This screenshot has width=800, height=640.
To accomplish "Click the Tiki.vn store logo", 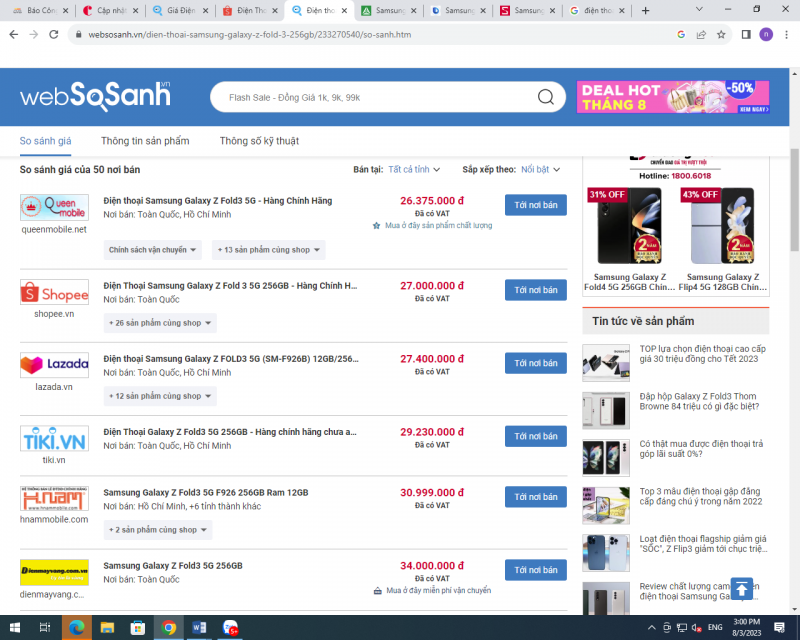I will point(54,439).
